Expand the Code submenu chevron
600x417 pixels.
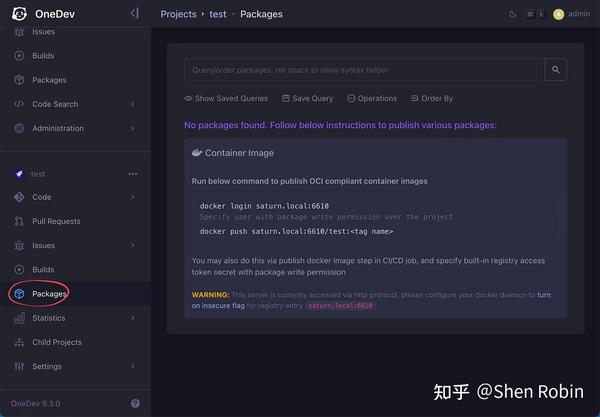pyautogui.click(x=132, y=197)
